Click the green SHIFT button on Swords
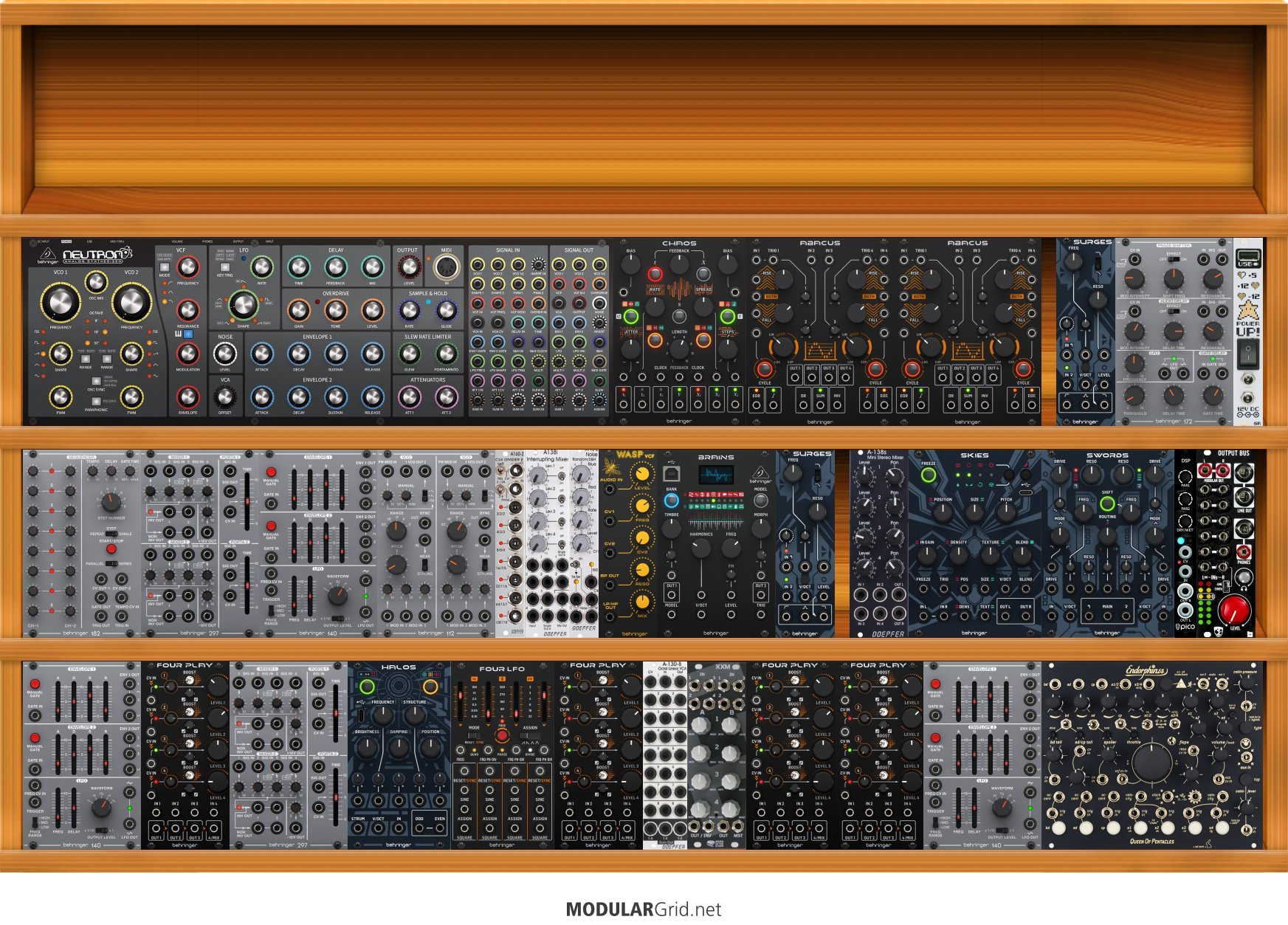1288x925 pixels. 1107,504
